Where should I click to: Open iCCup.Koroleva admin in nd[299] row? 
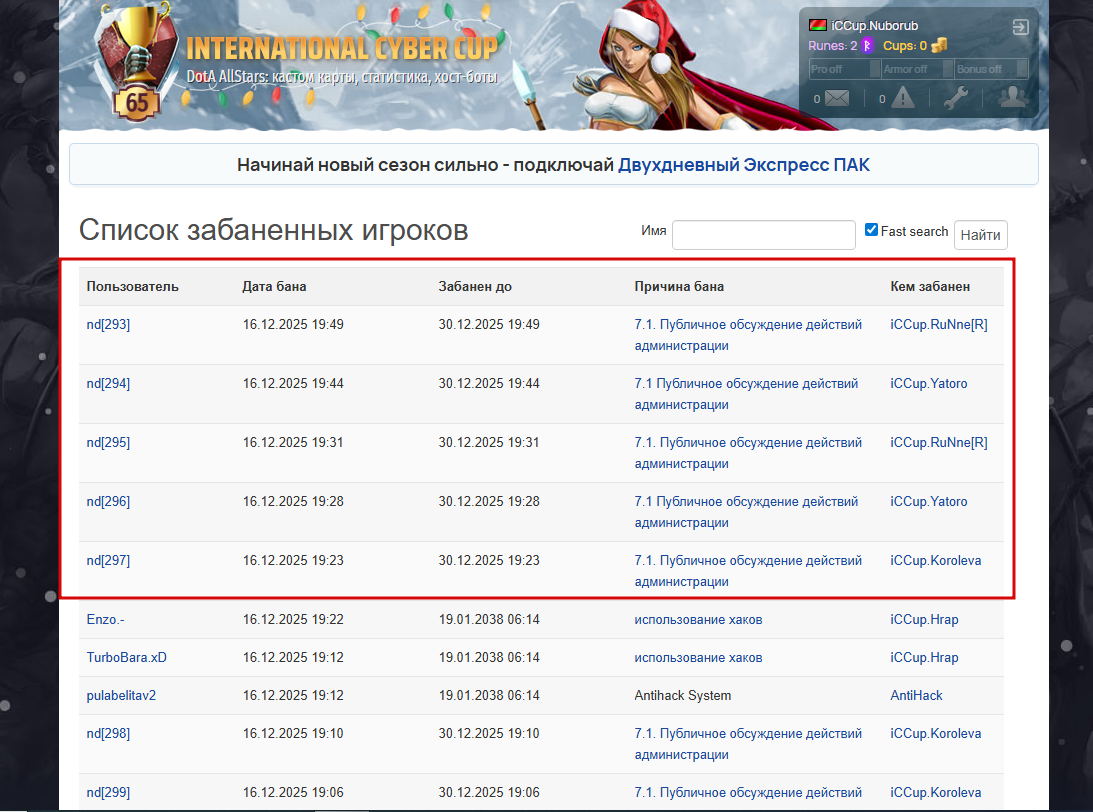(935, 792)
